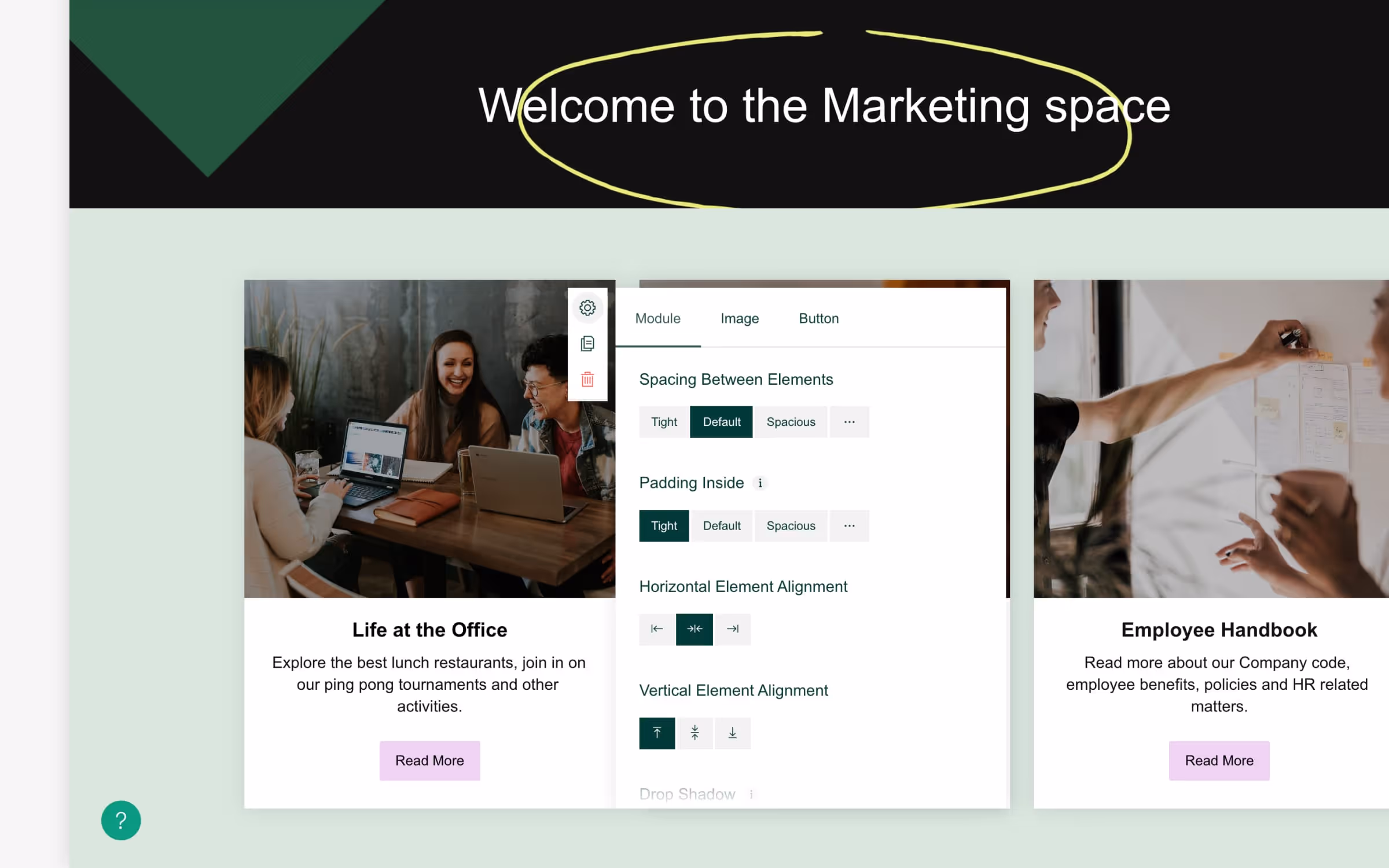Align elements horizontally to the right
Screen dimensions: 1389x868
point(733,629)
